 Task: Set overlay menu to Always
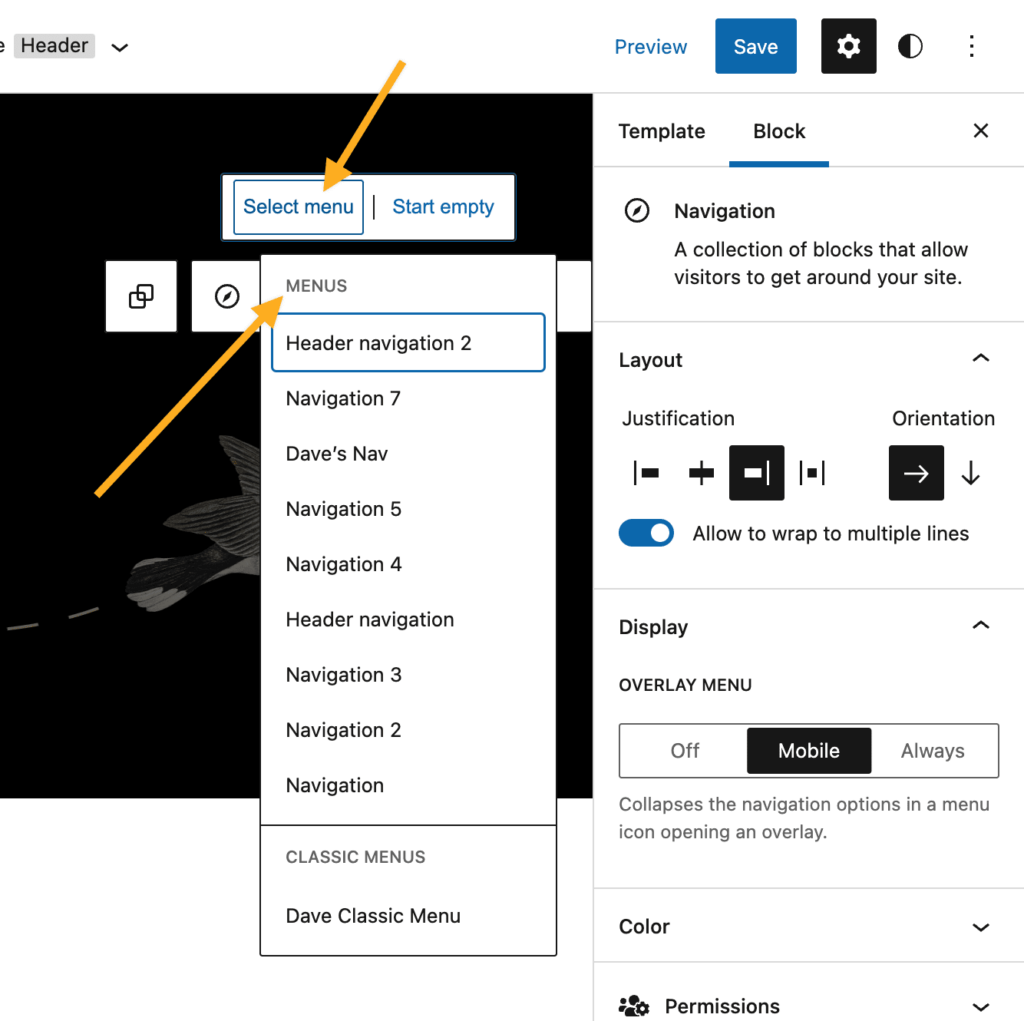pos(932,751)
